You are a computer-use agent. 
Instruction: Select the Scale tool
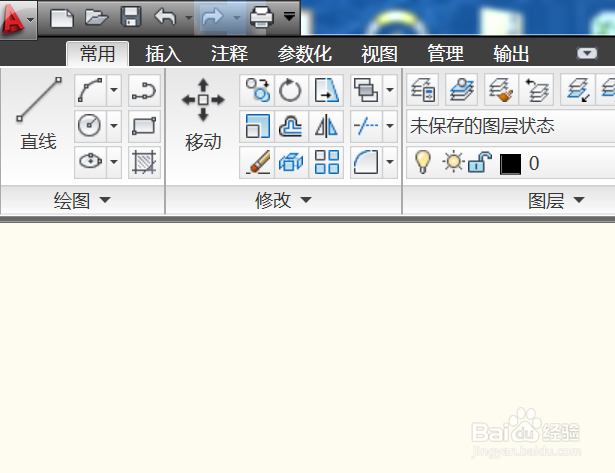257,126
